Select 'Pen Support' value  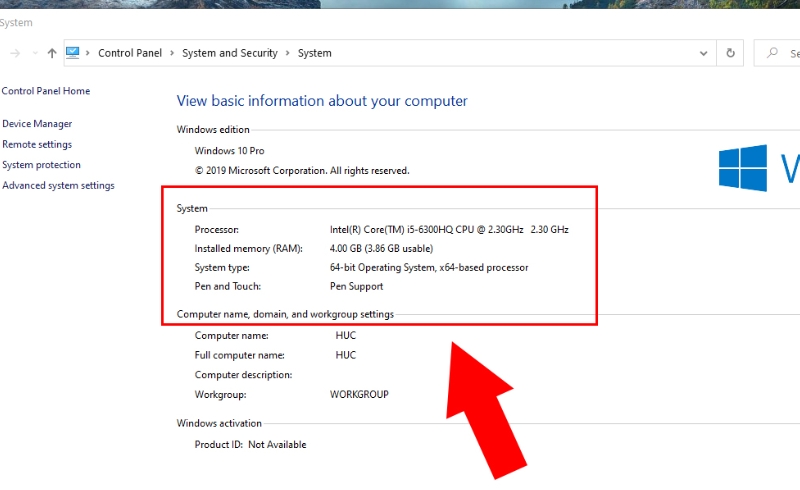pyautogui.click(x=356, y=286)
